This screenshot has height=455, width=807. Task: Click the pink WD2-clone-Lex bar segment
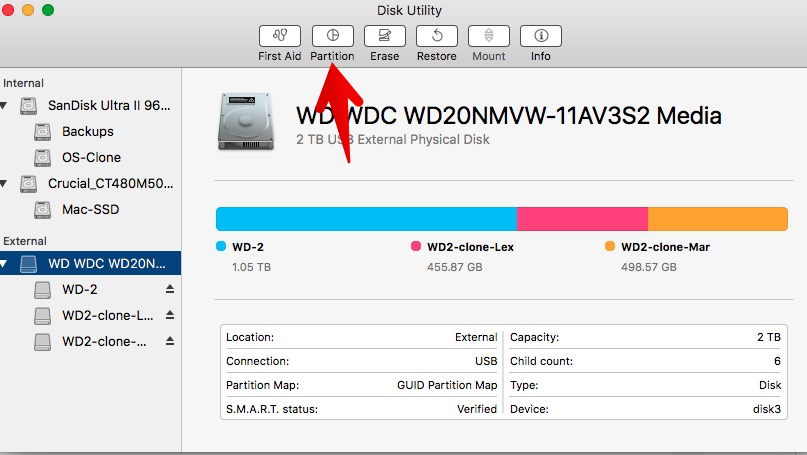tap(582, 219)
